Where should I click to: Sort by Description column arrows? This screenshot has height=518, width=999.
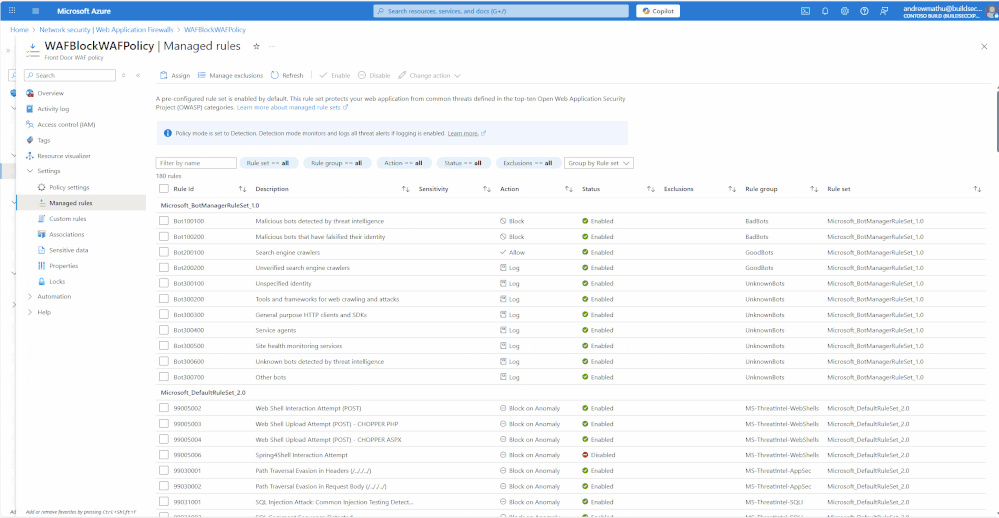pyautogui.click(x=405, y=189)
